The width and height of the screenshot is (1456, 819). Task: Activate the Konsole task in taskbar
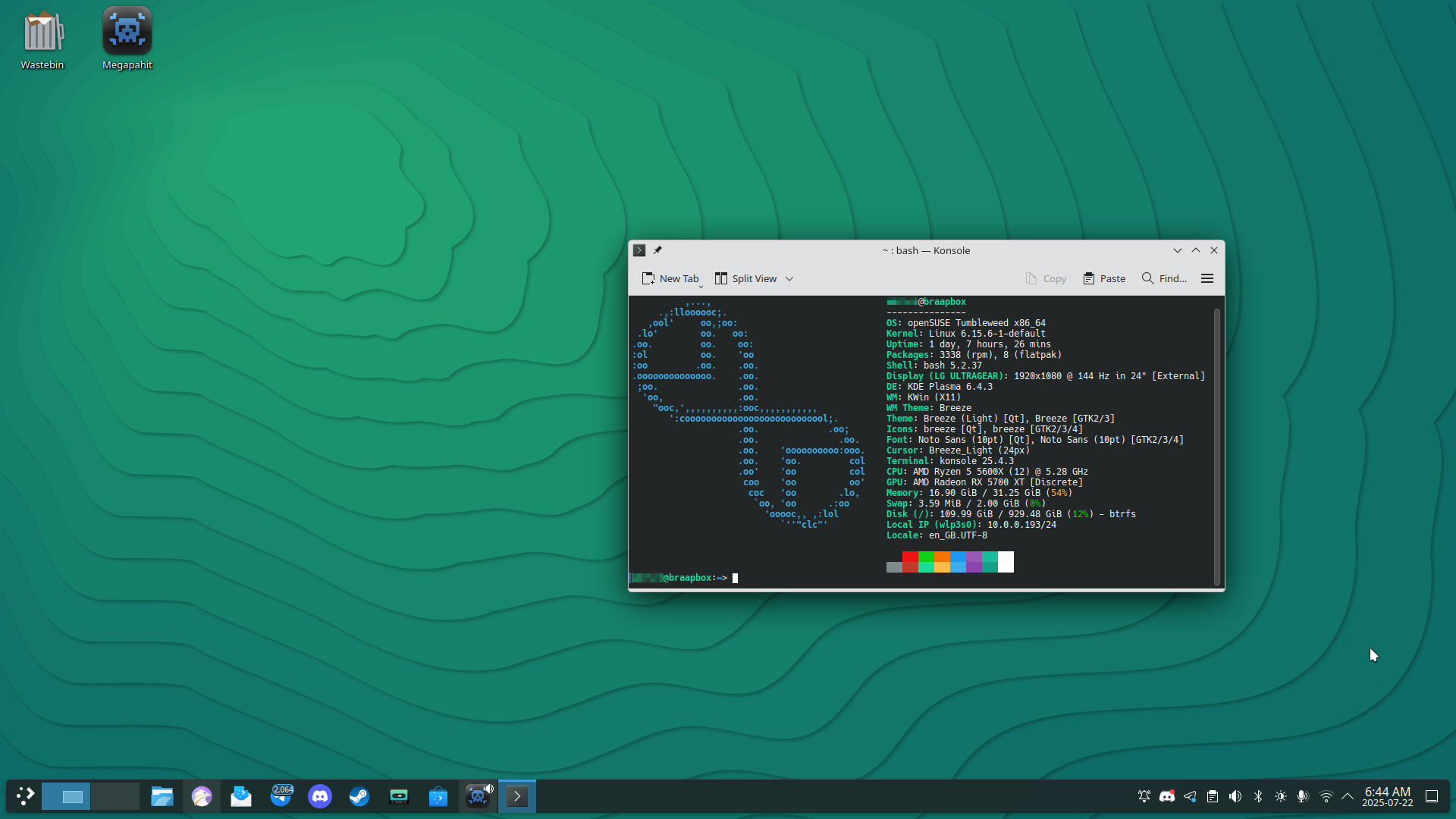click(517, 796)
